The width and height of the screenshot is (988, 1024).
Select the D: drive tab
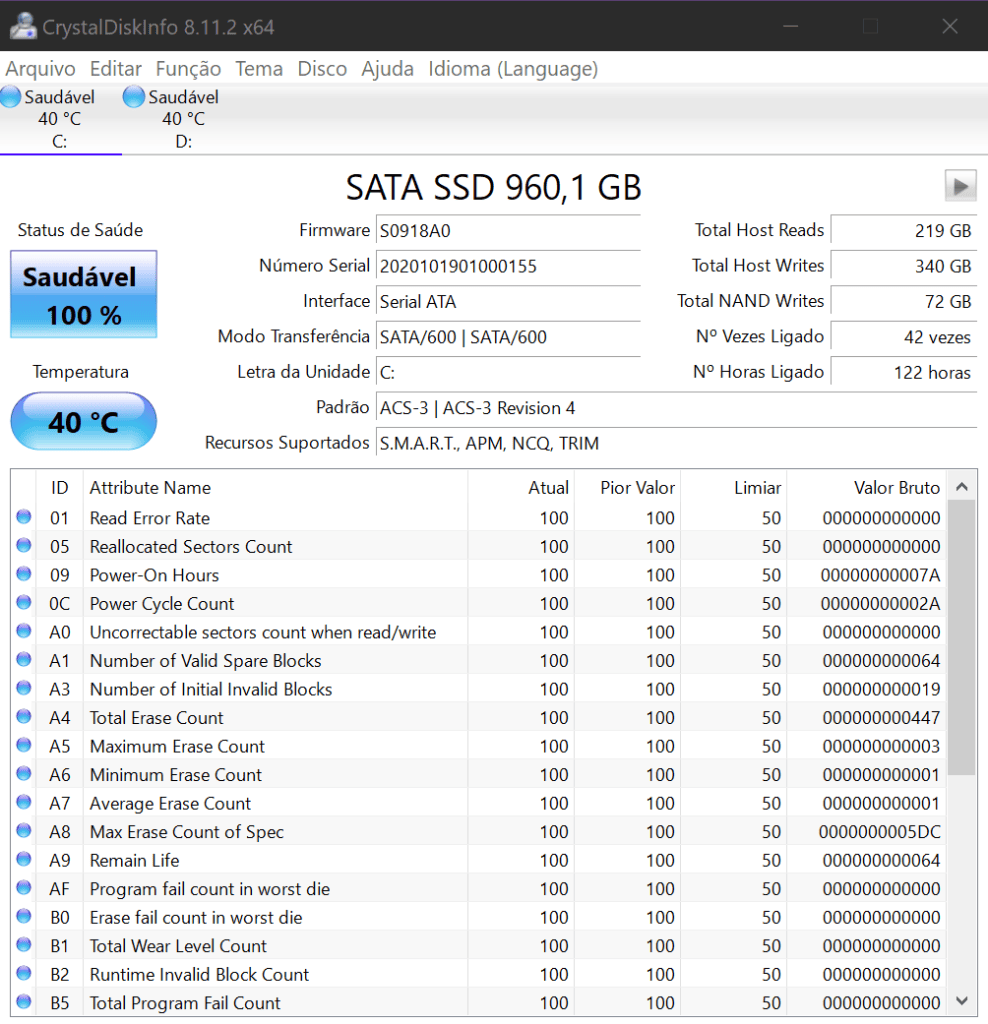tap(183, 119)
